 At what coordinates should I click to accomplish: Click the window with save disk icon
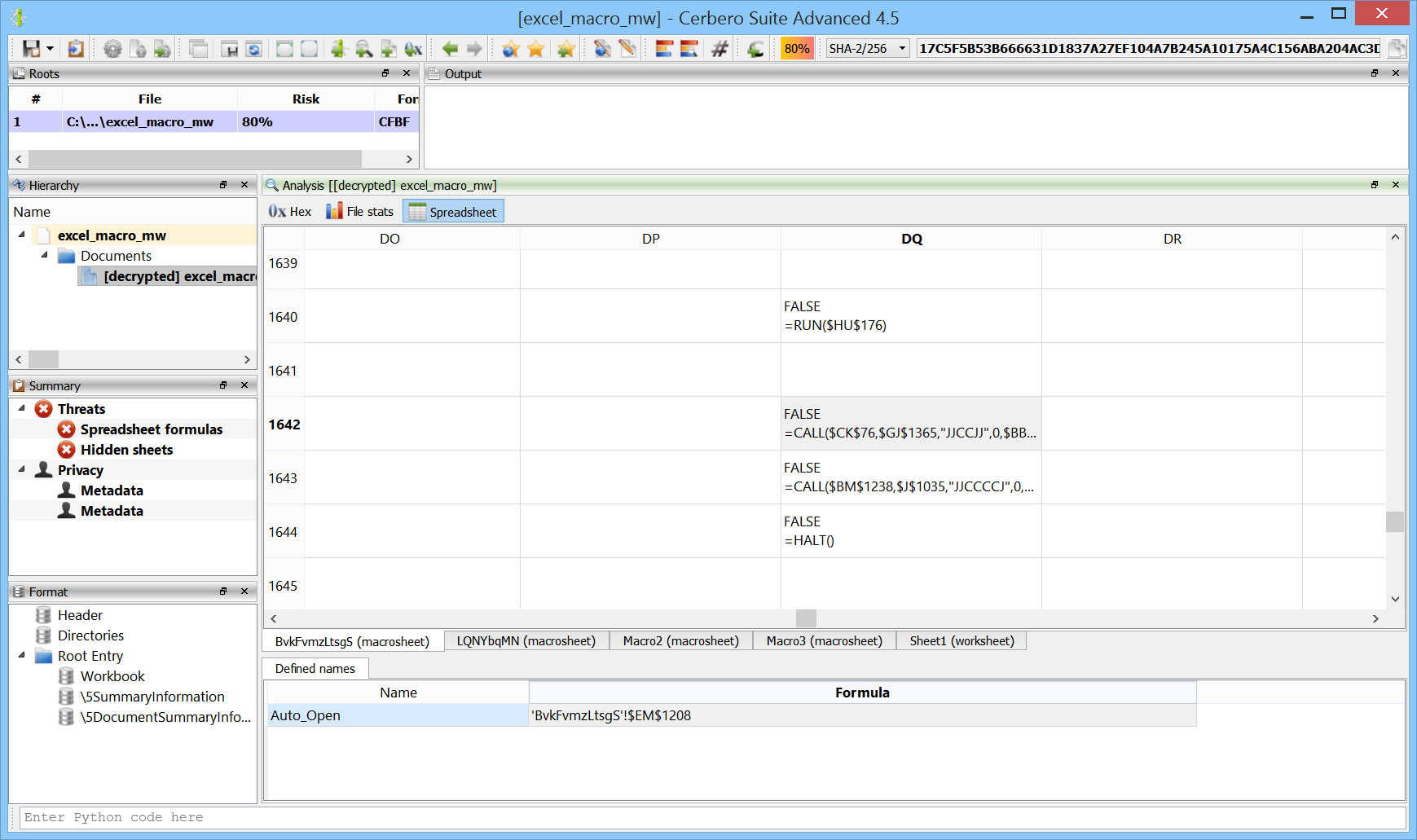[229, 49]
